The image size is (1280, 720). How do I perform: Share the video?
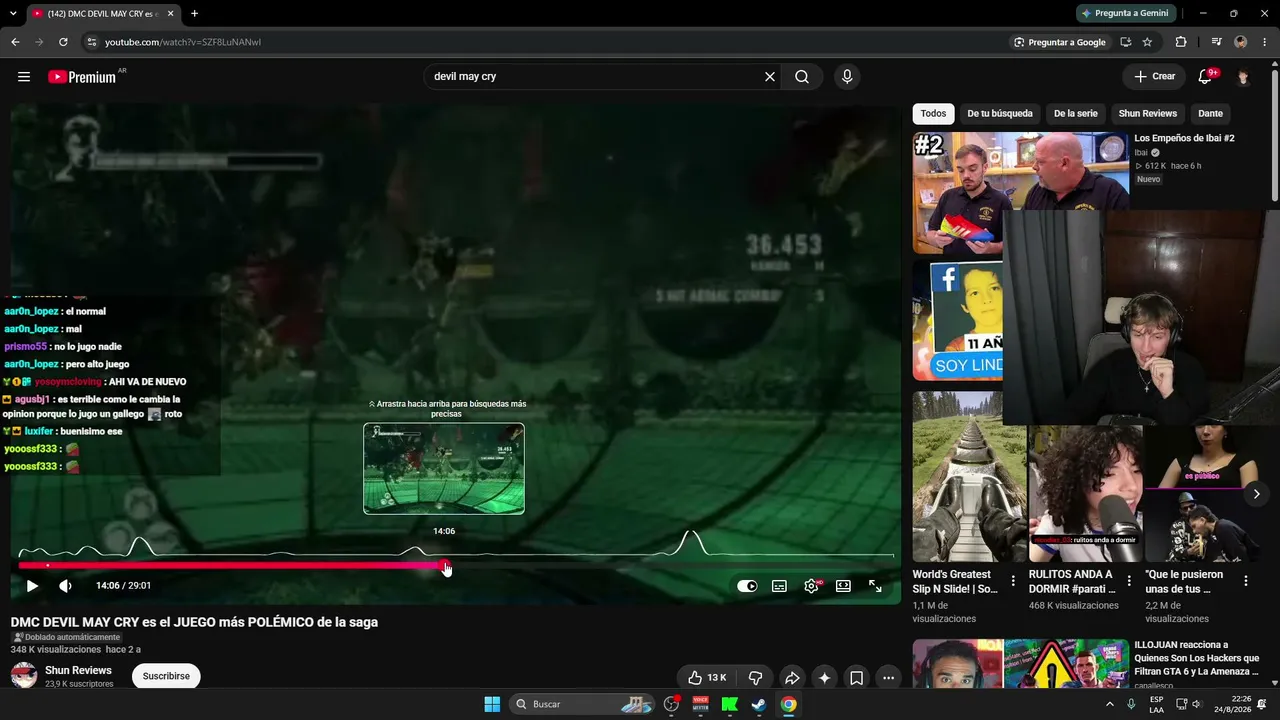791,678
